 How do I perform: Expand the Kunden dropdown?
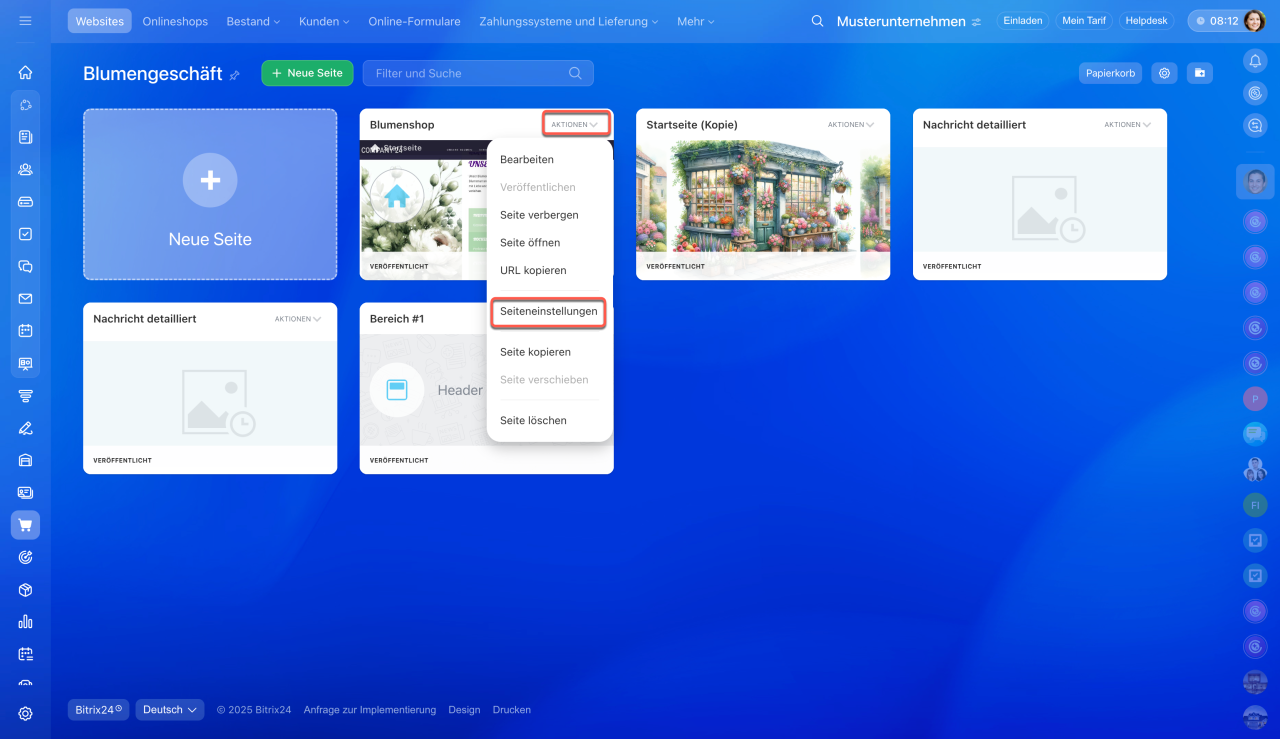click(x=324, y=21)
